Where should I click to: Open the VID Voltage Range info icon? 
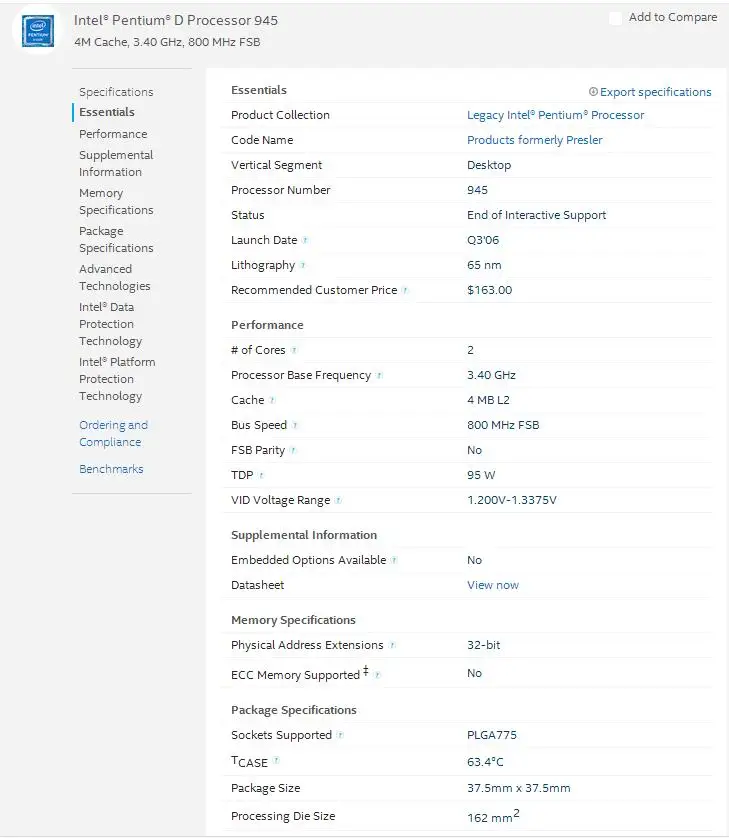[338, 500]
